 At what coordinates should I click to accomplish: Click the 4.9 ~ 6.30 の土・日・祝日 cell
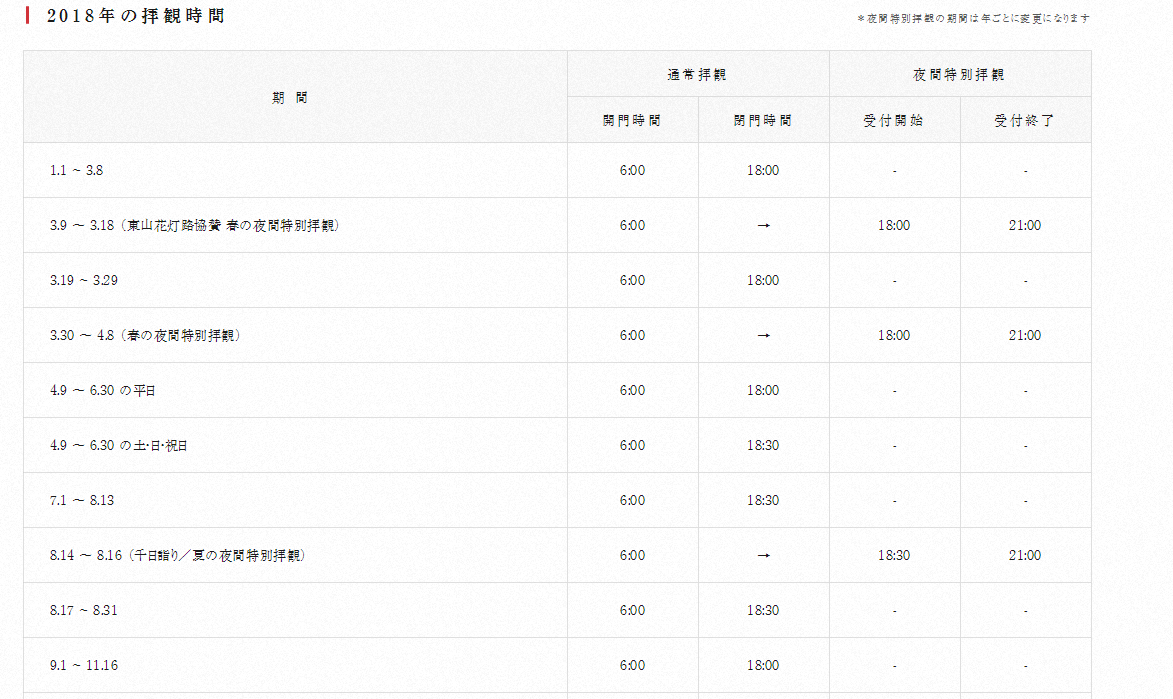click(x=121, y=445)
